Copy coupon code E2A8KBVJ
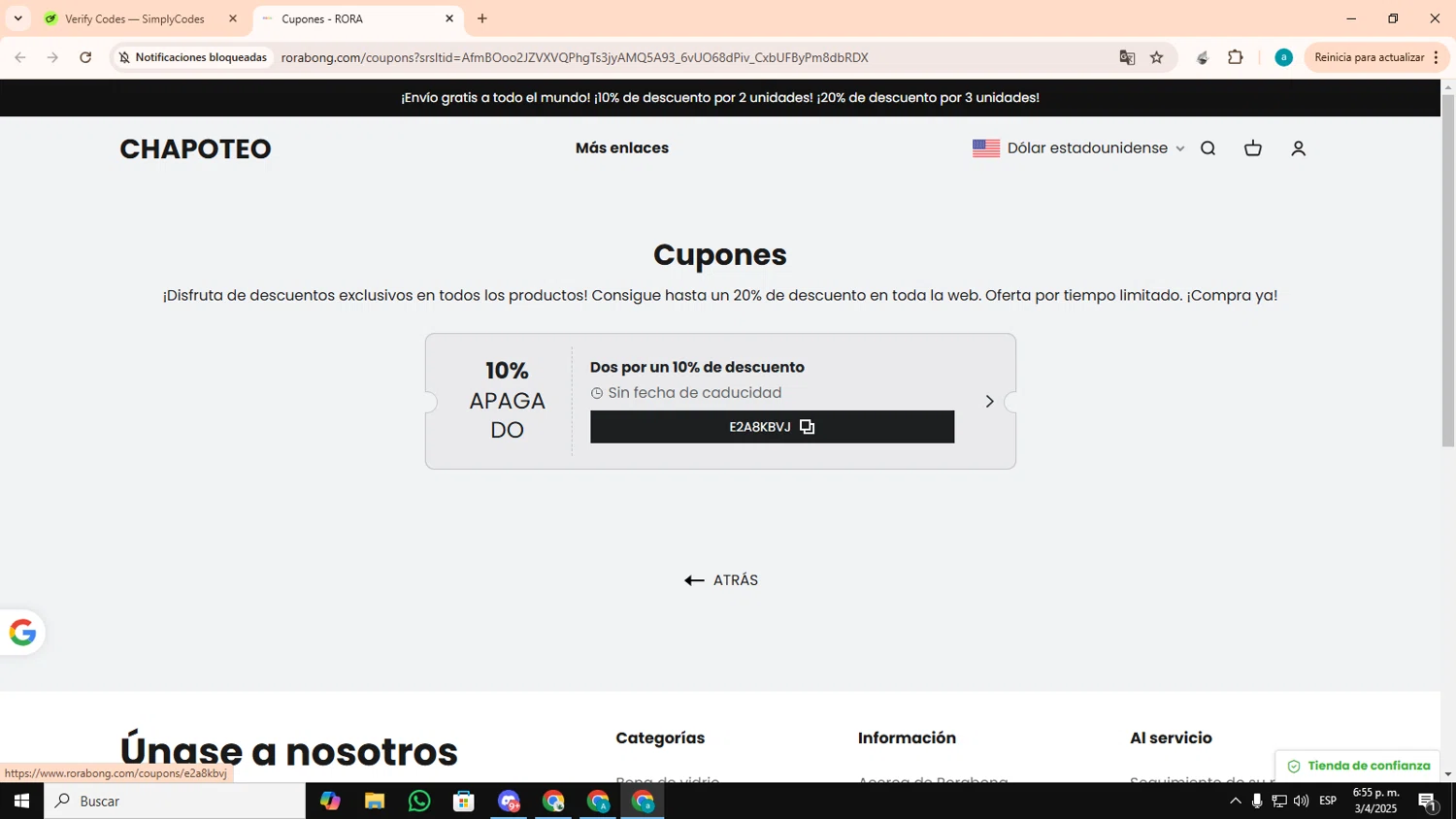 pos(772,427)
